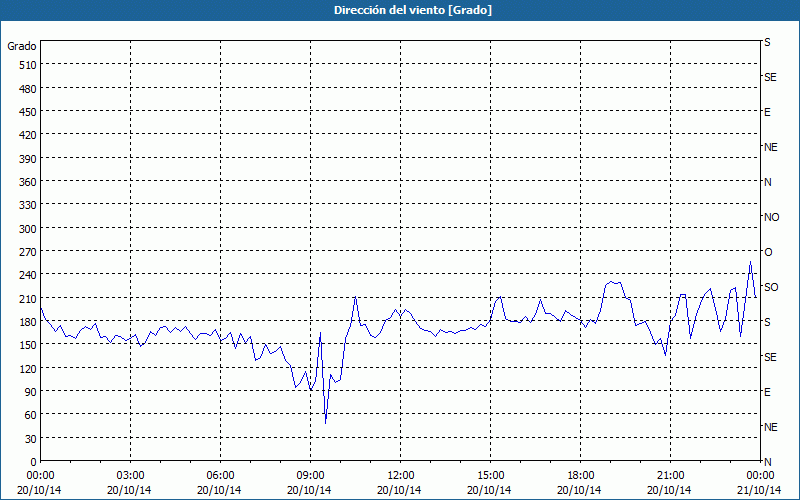This screenshot has height=500, width=800.
Task: Click the 09:00 time label
Action: (310, 476)
